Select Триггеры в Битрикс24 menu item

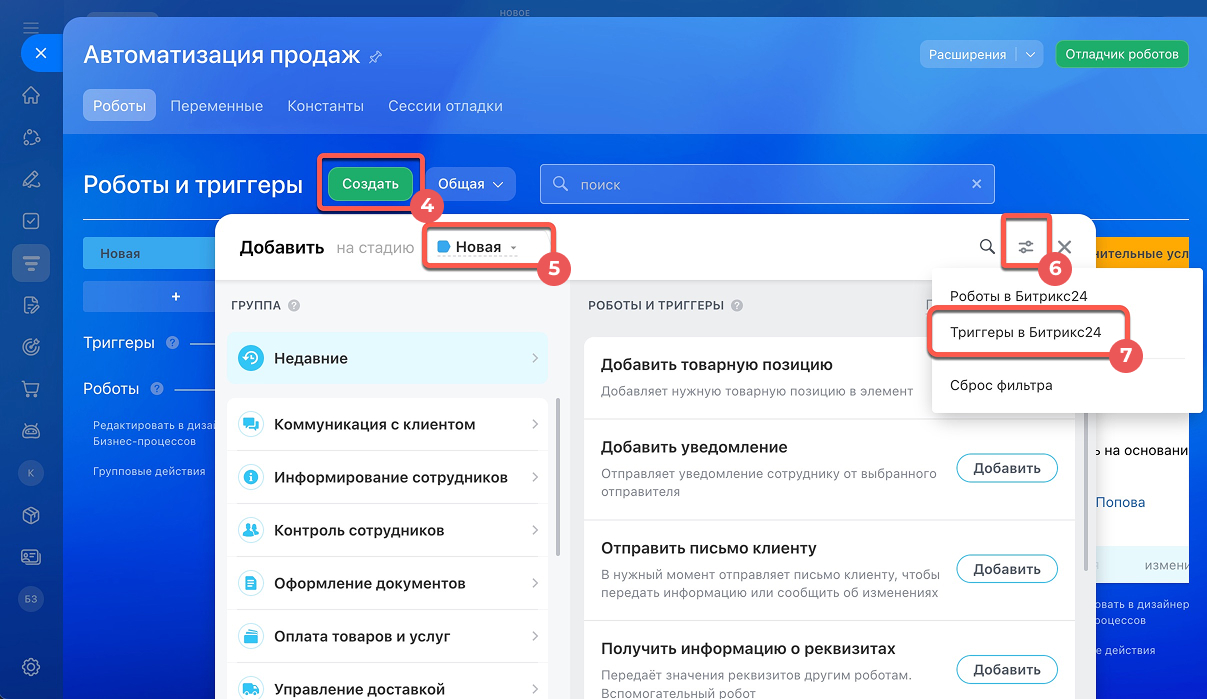point(1025,333)
